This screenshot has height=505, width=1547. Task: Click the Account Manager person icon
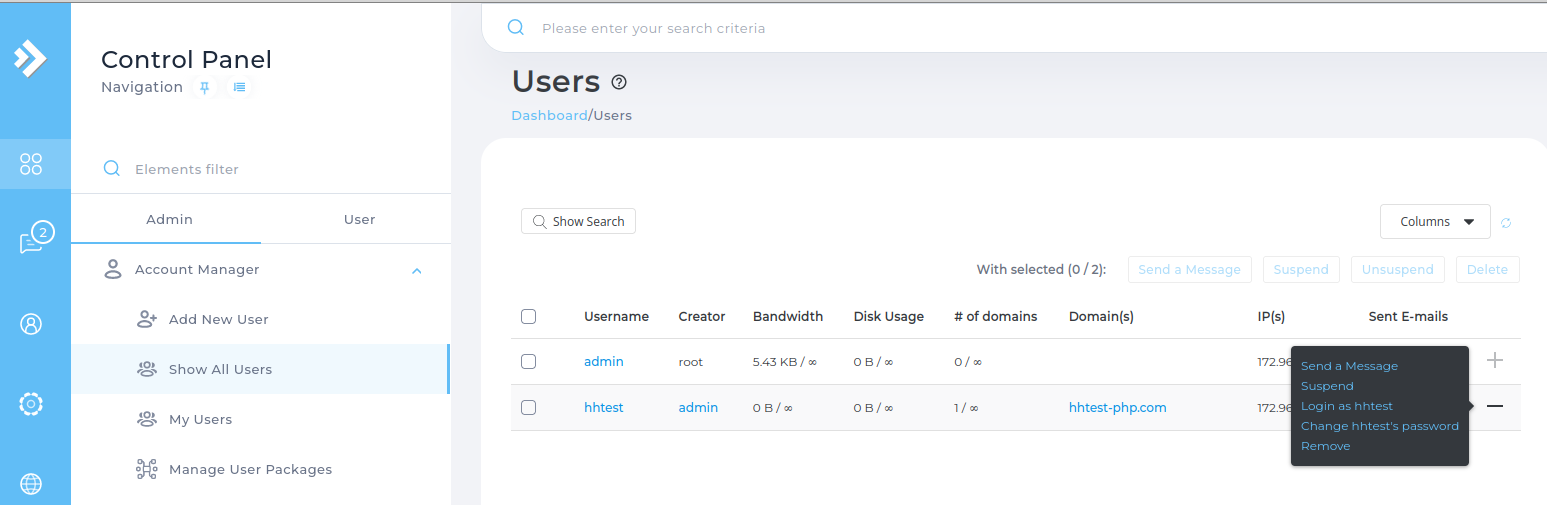point(113,269)
